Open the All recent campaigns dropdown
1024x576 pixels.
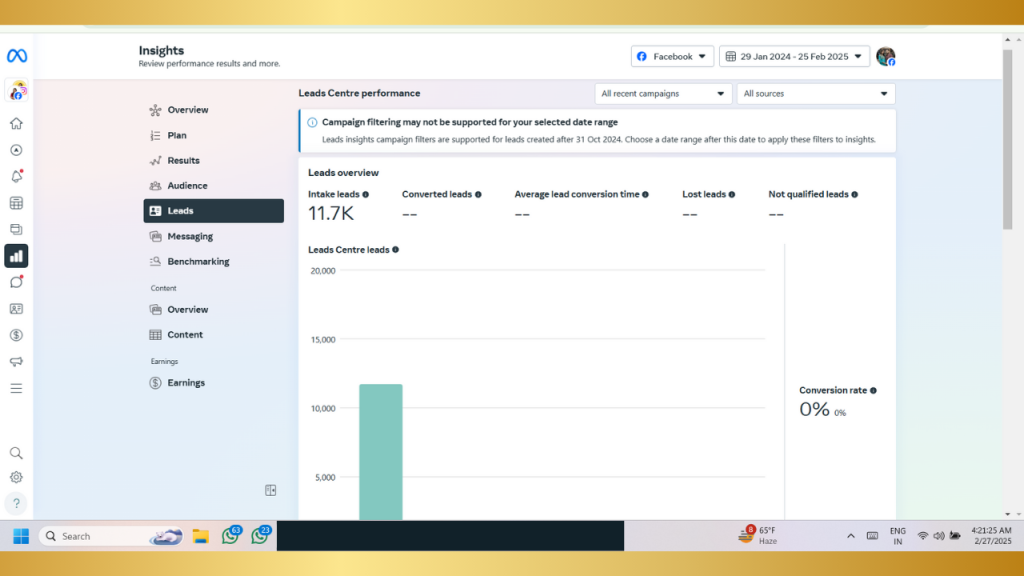(x=663, y=94)
